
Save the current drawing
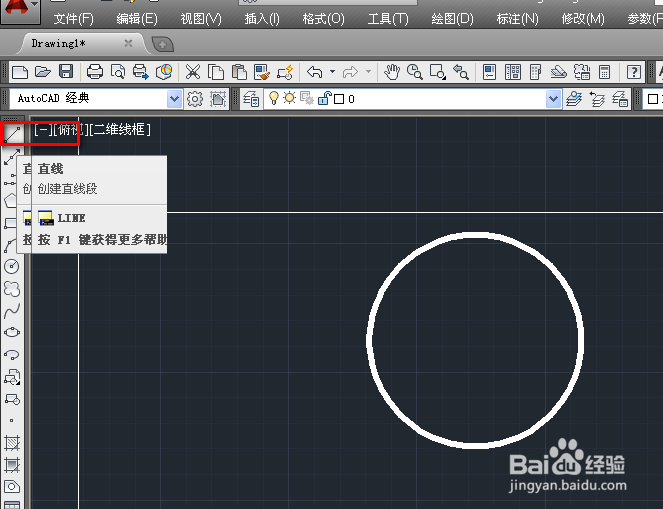66,72
